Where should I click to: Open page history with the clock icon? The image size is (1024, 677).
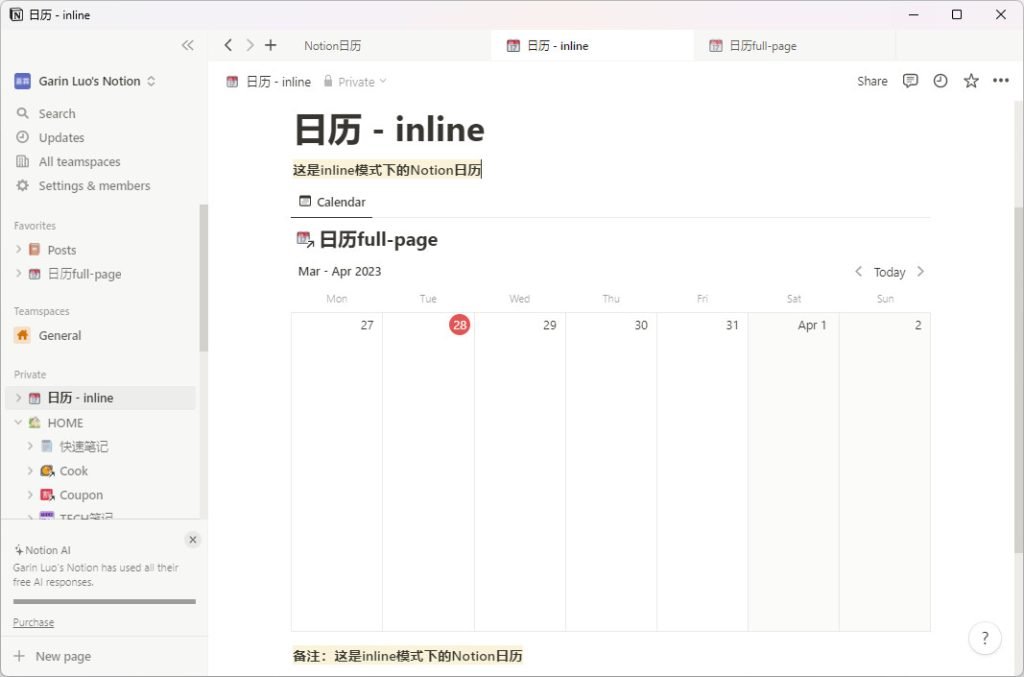pyautogui.click(x=940, y=81)
